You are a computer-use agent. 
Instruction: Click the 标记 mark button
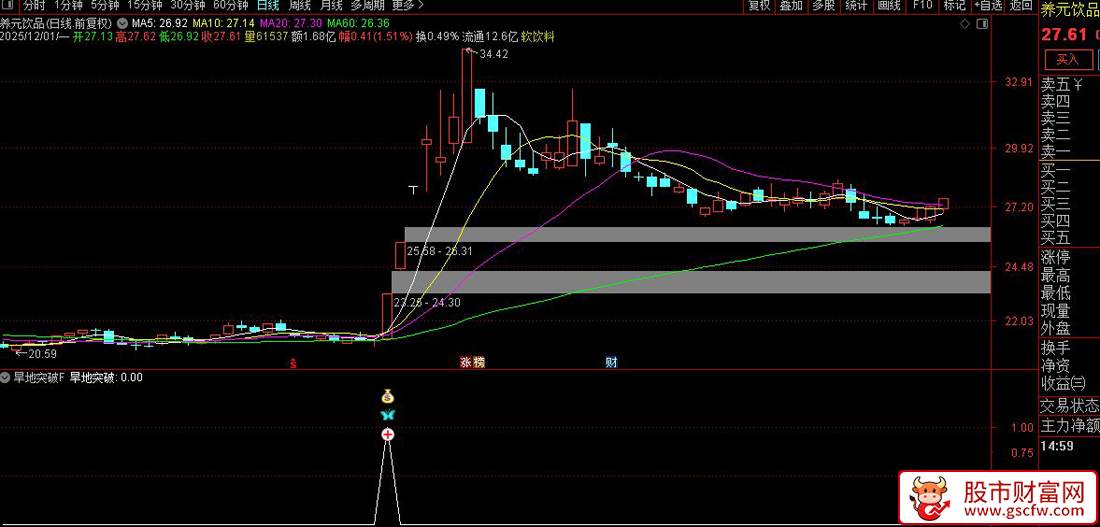pyautogui.click(x=954, y=6)
